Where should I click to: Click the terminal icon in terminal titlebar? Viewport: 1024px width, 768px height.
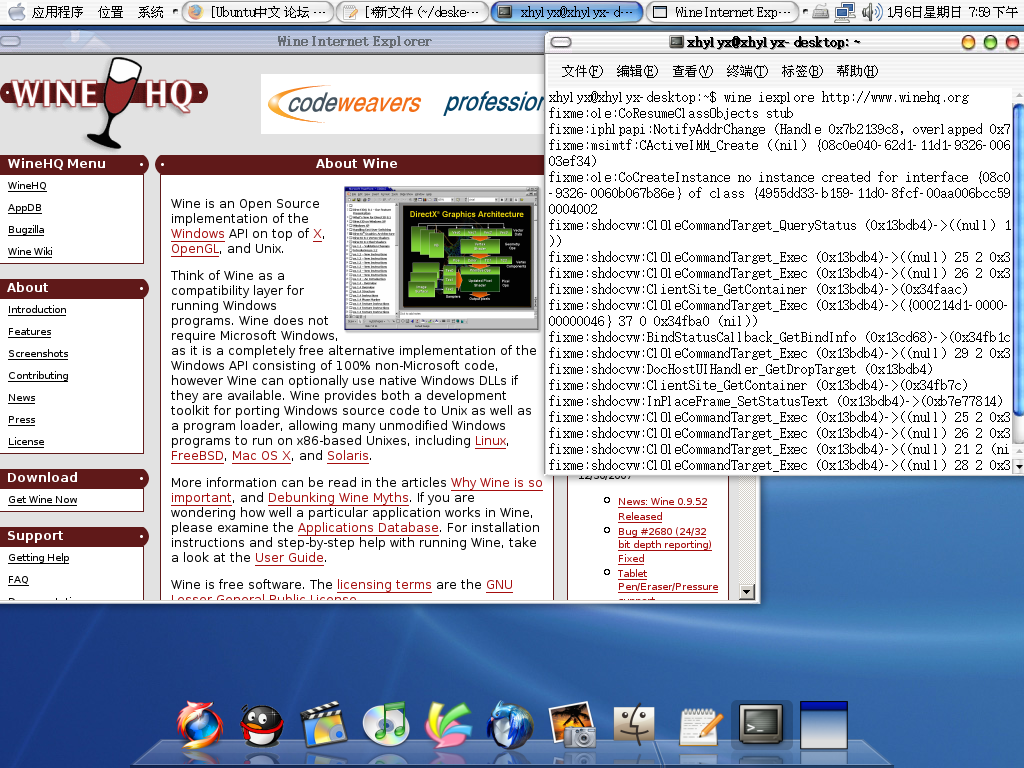[677, 42]
